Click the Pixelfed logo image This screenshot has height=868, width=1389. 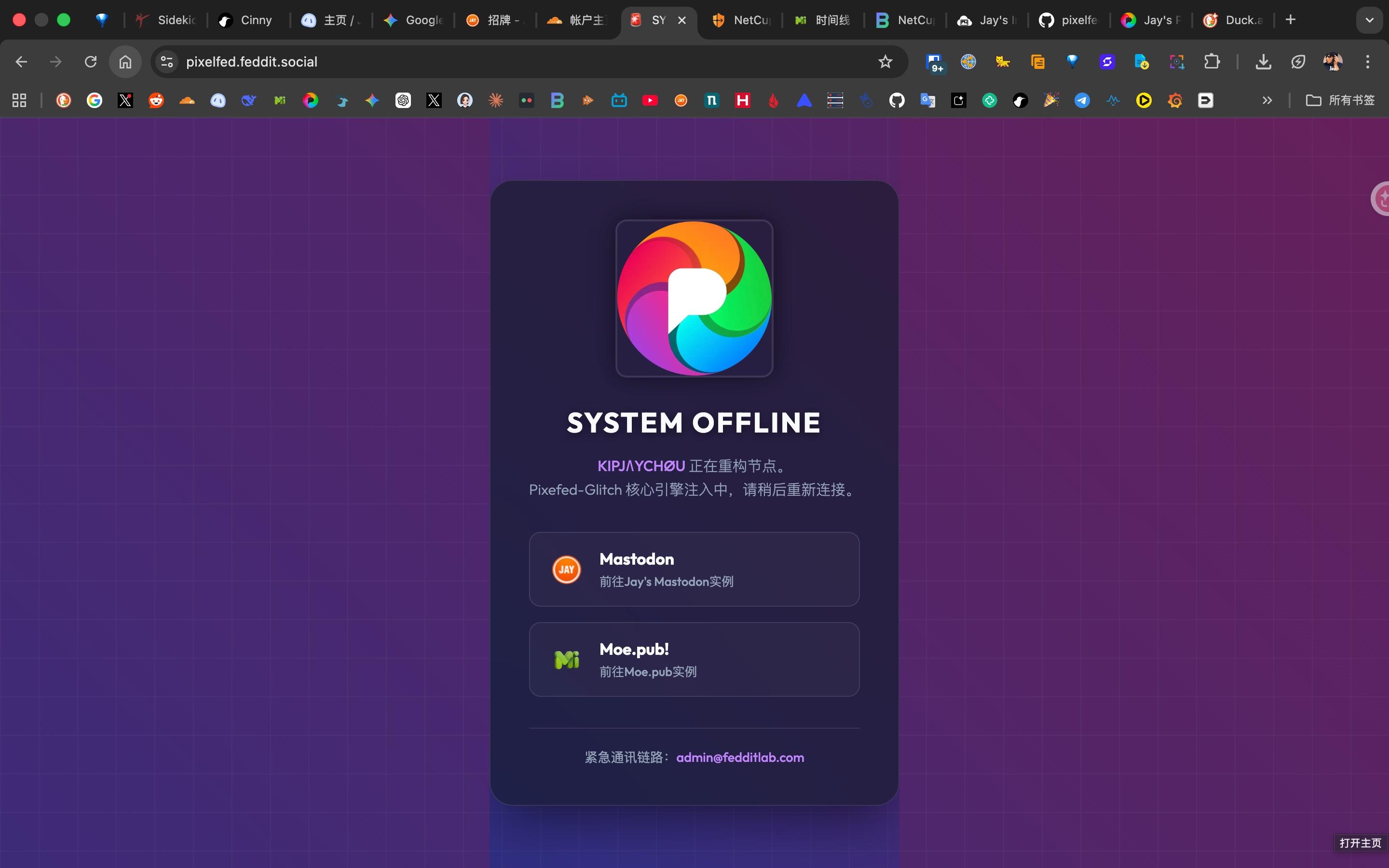(694, 298)
